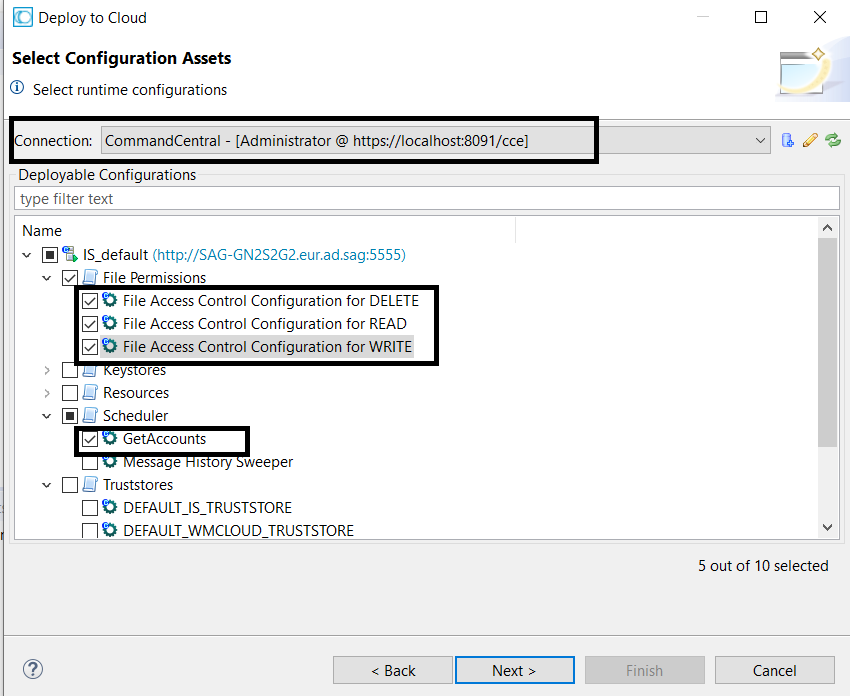Click the add new connection icon
The image size is (850, 696).
788,141
